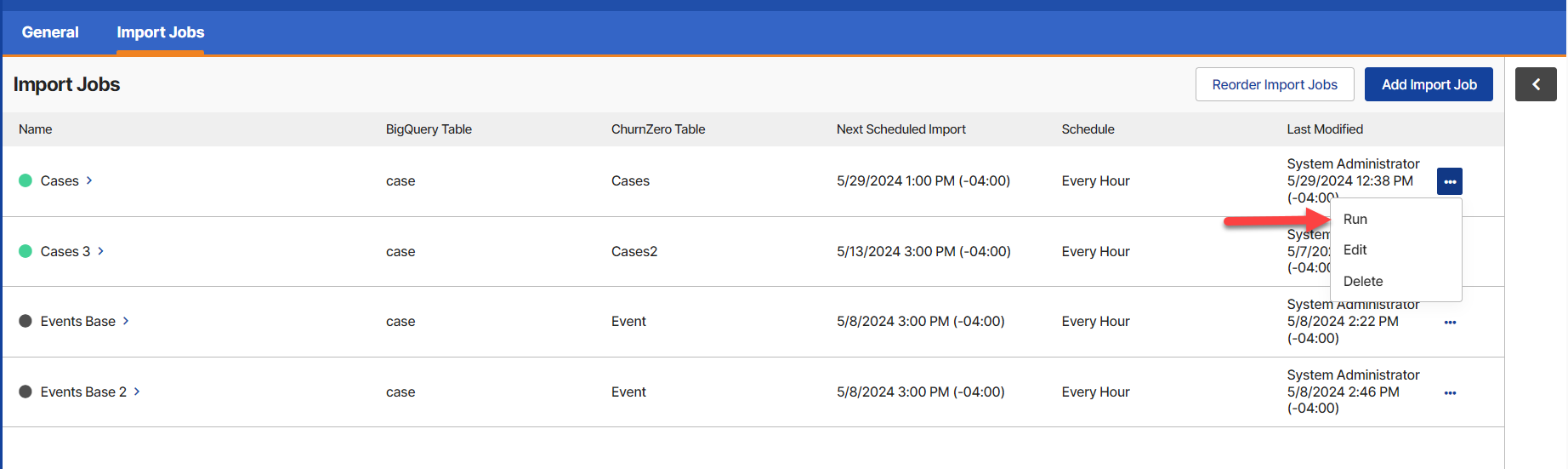
Task: Click Every Hour in the Events Base row
Action: pyautogui.click(x=1095, y=321)
